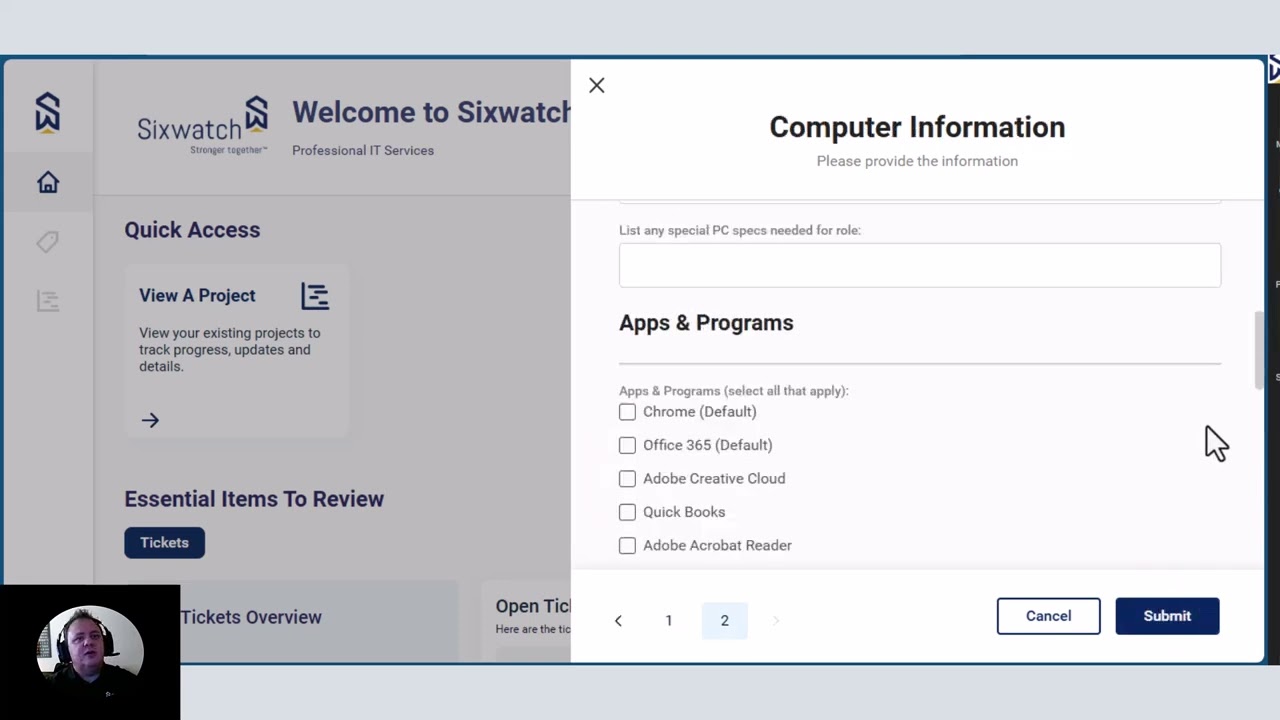The width and height of the screenshot is (1280, 720).
Task: Cancel the Computer Information form
Action: pyautogui.click(x=1048, y=616)
